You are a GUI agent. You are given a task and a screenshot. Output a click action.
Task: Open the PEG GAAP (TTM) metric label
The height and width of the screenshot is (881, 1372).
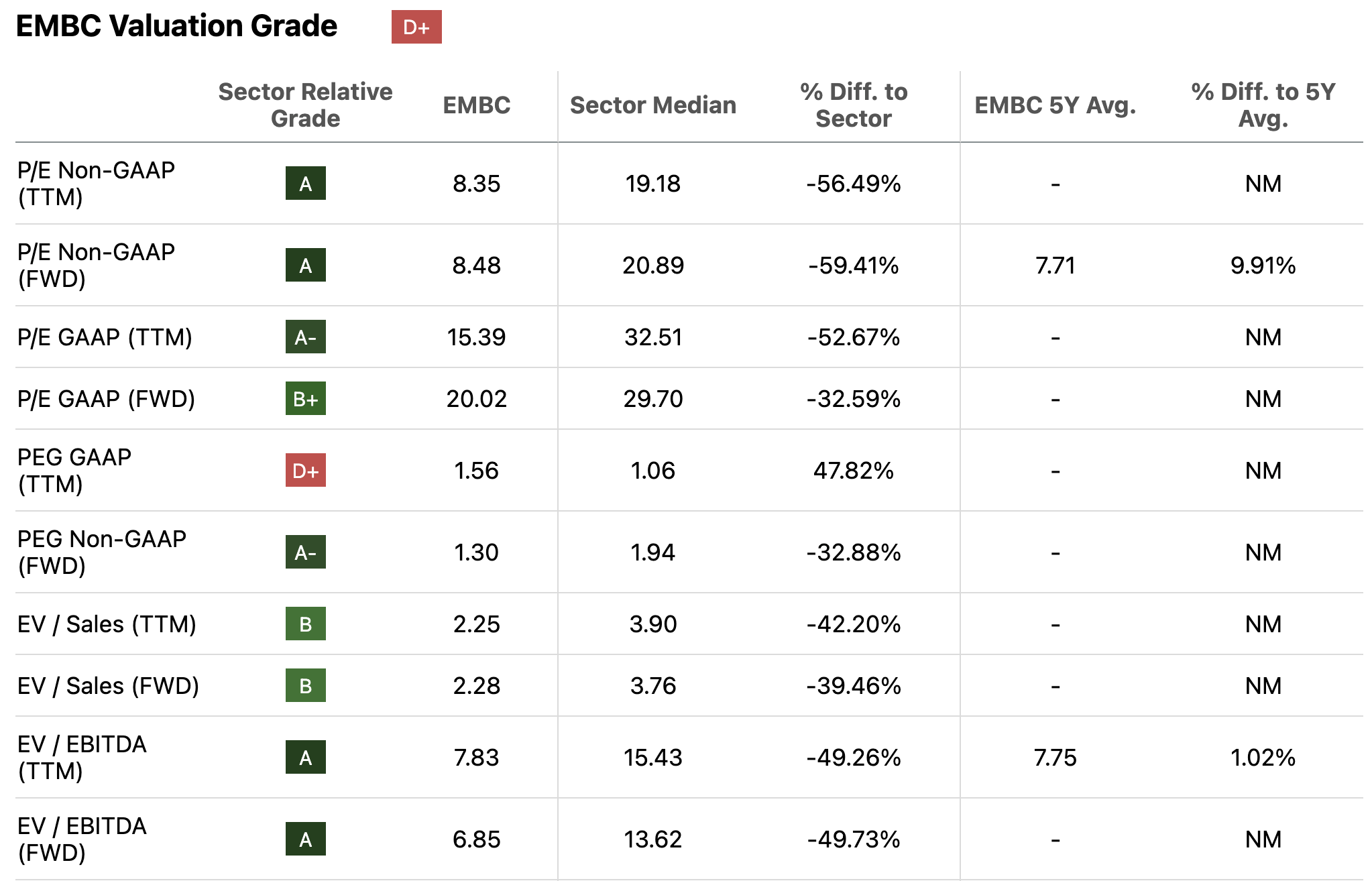(74, 471)
